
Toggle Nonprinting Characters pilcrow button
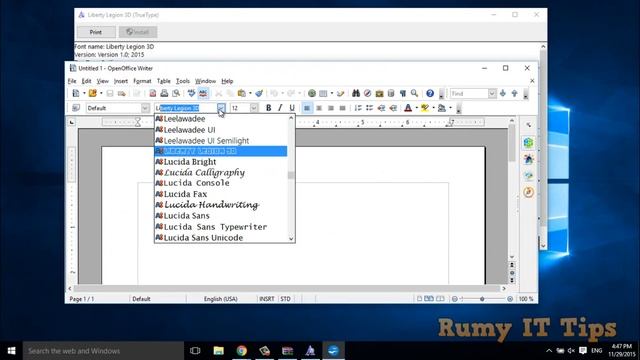[x=402, y=93]
